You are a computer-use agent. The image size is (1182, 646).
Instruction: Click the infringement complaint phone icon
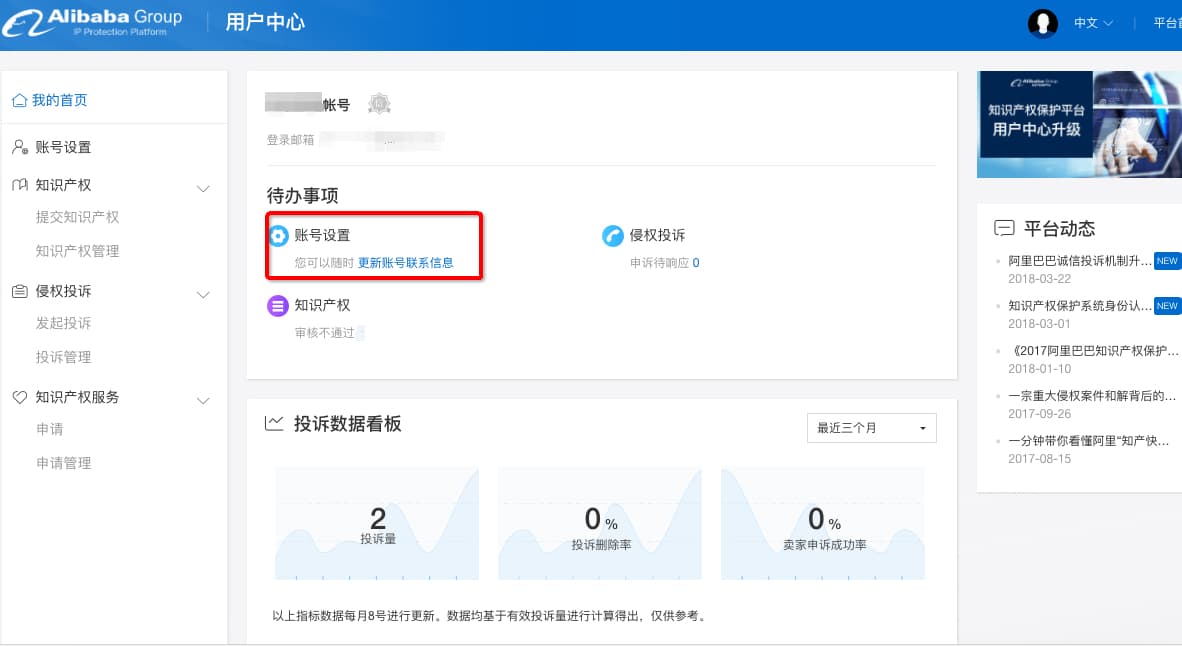click(613, 236)
